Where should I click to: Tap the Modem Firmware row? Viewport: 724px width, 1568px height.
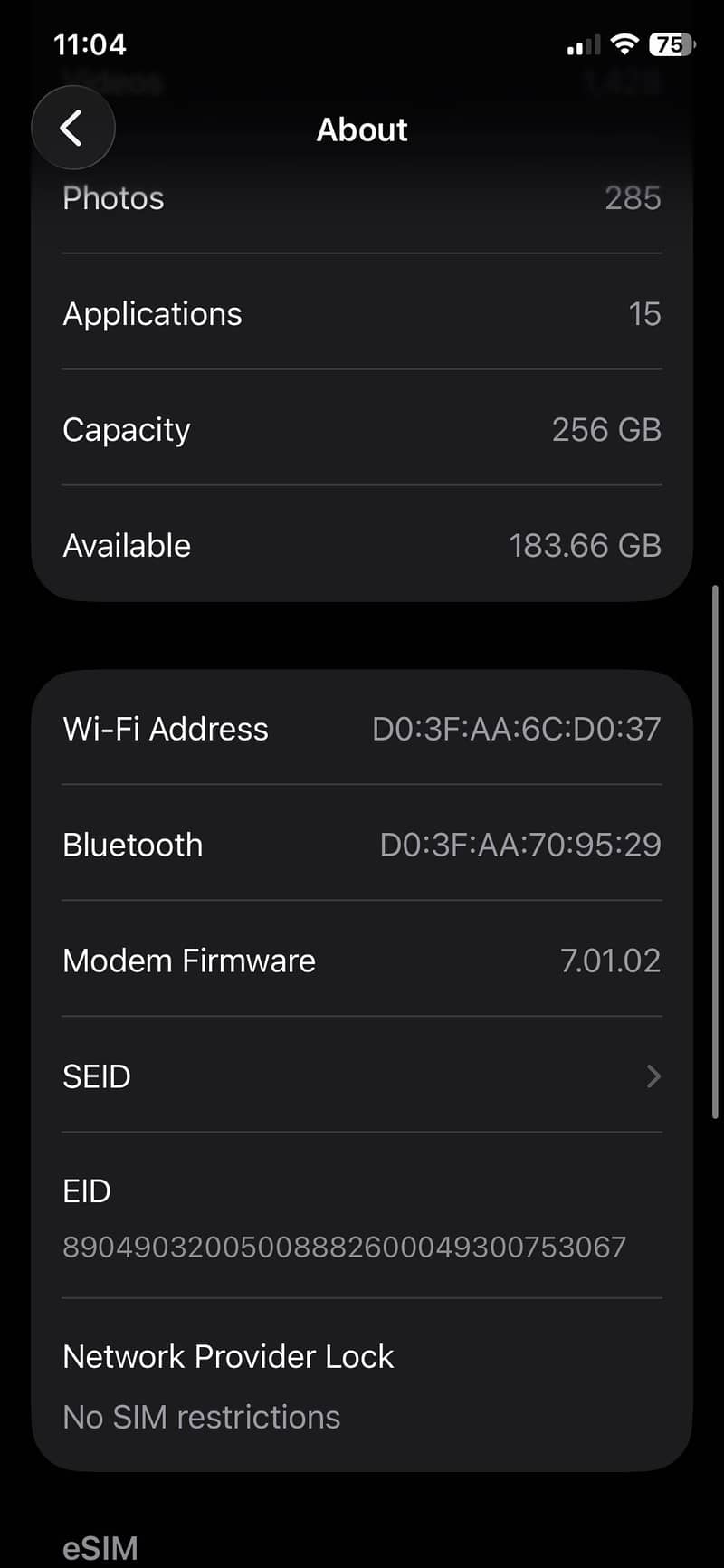tap(362, 960)
